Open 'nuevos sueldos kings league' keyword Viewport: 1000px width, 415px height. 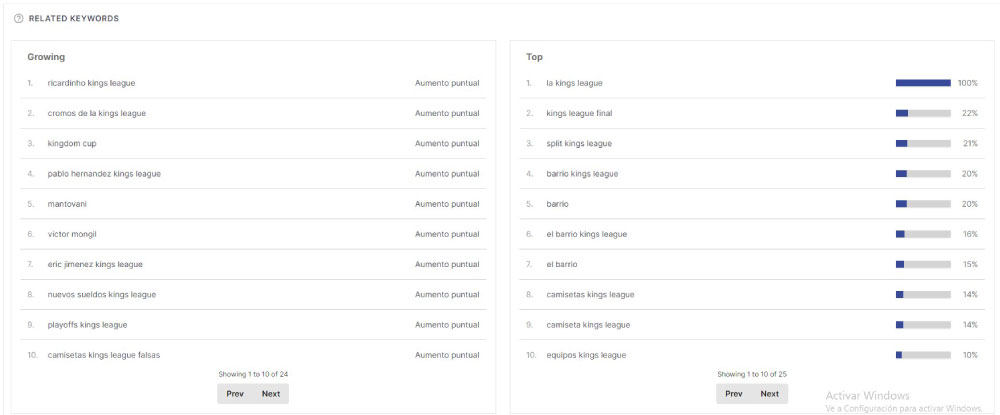(101, 295)
